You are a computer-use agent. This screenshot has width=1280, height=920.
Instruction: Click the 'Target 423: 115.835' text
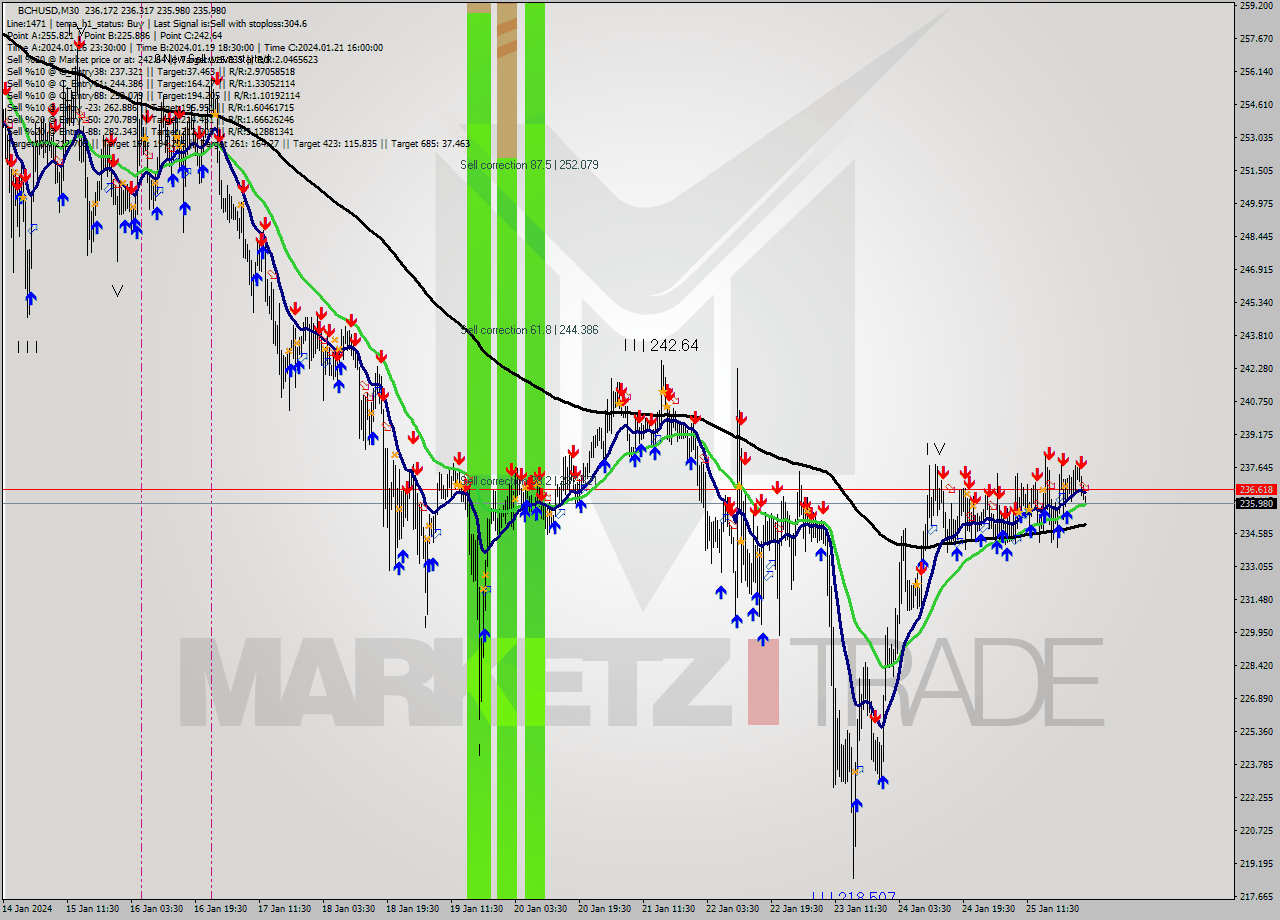(x=335, y=143)
